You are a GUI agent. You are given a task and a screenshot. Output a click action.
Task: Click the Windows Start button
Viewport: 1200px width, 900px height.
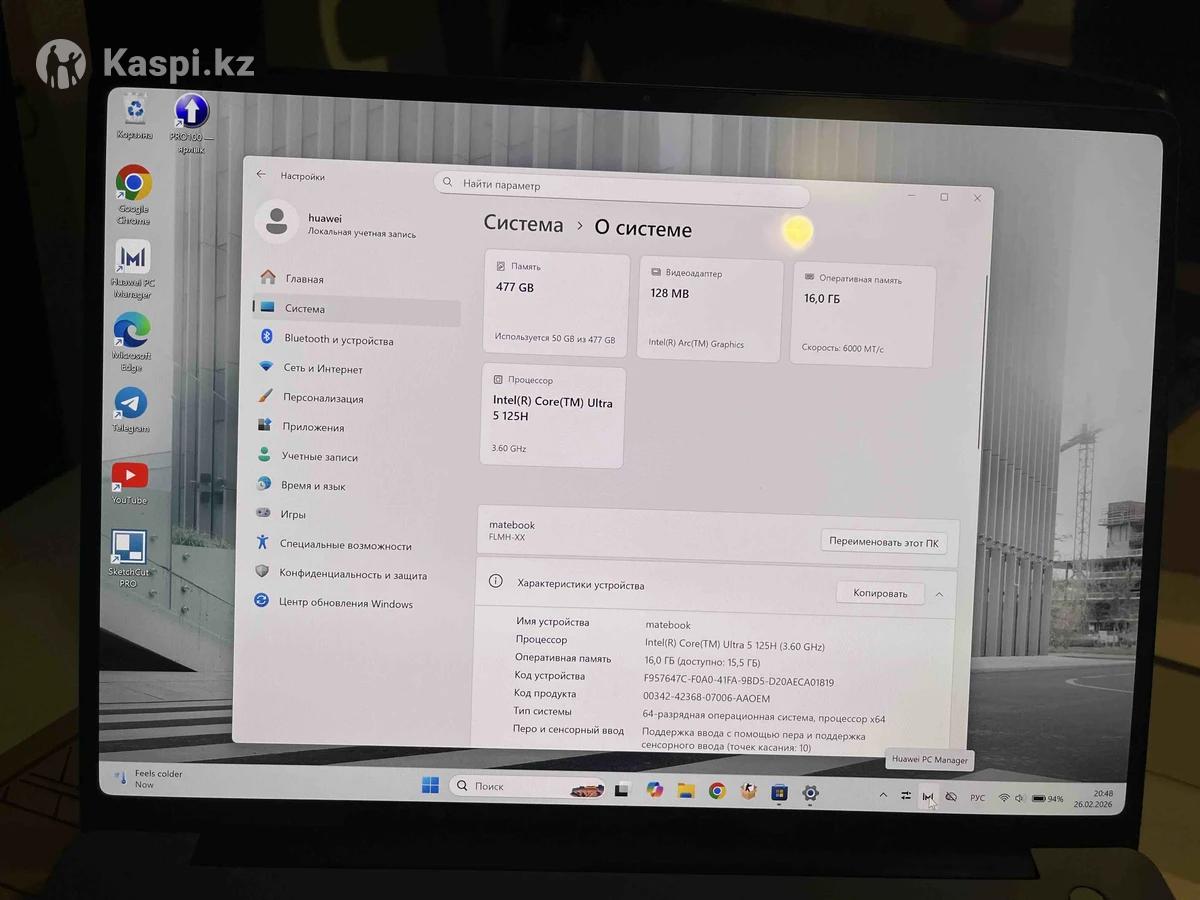coord(430,785)
